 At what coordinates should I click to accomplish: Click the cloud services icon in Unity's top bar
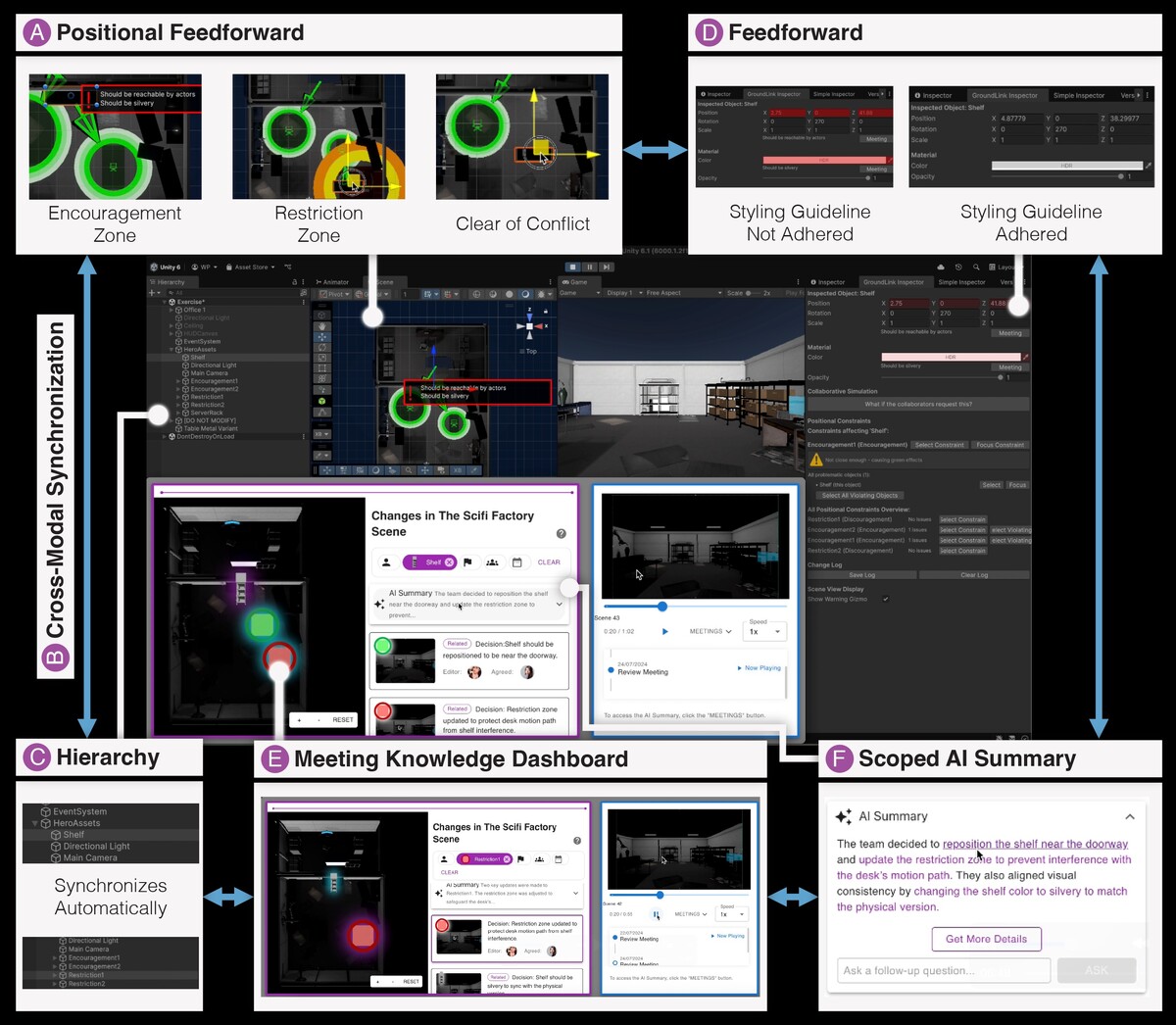coord(941,267)
